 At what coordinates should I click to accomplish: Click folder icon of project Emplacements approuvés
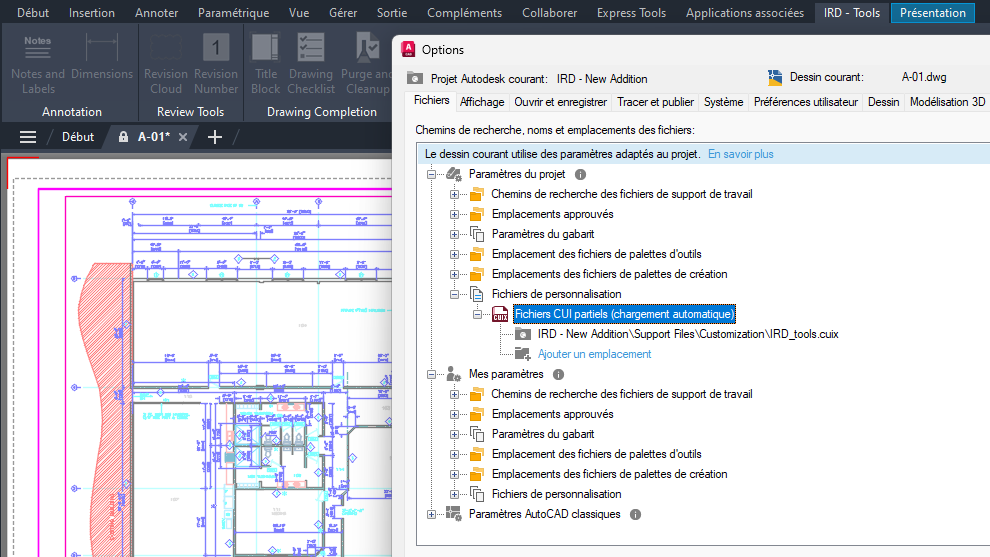[x=477, y=214]
